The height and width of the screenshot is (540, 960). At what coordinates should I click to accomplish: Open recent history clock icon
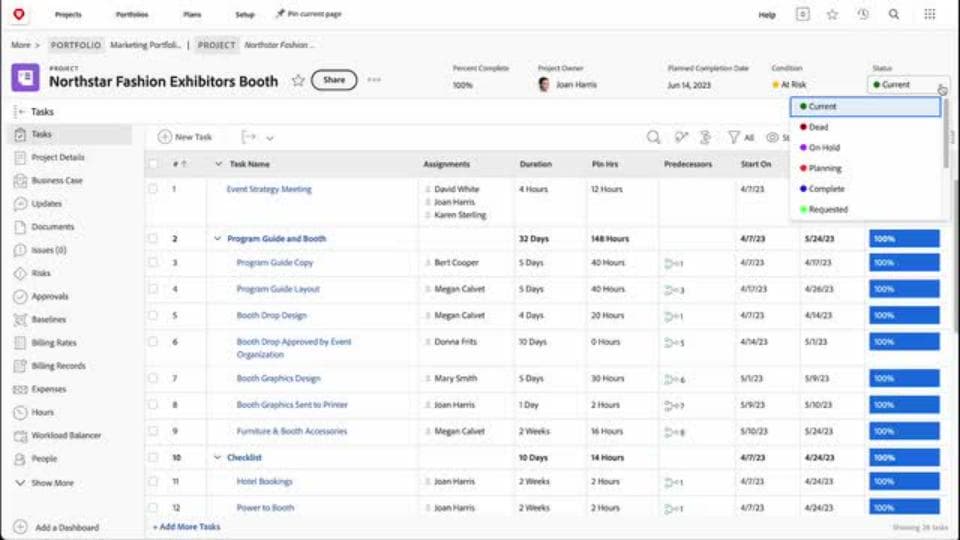point(863,14)
